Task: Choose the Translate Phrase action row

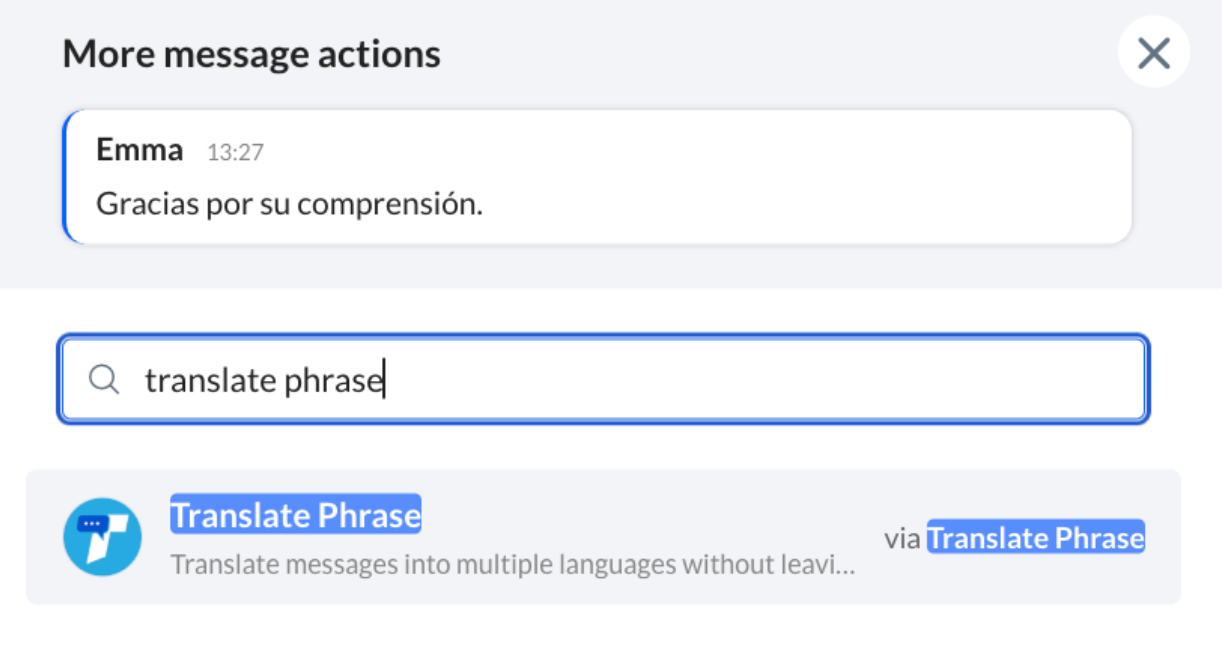Action: point(603,537)
